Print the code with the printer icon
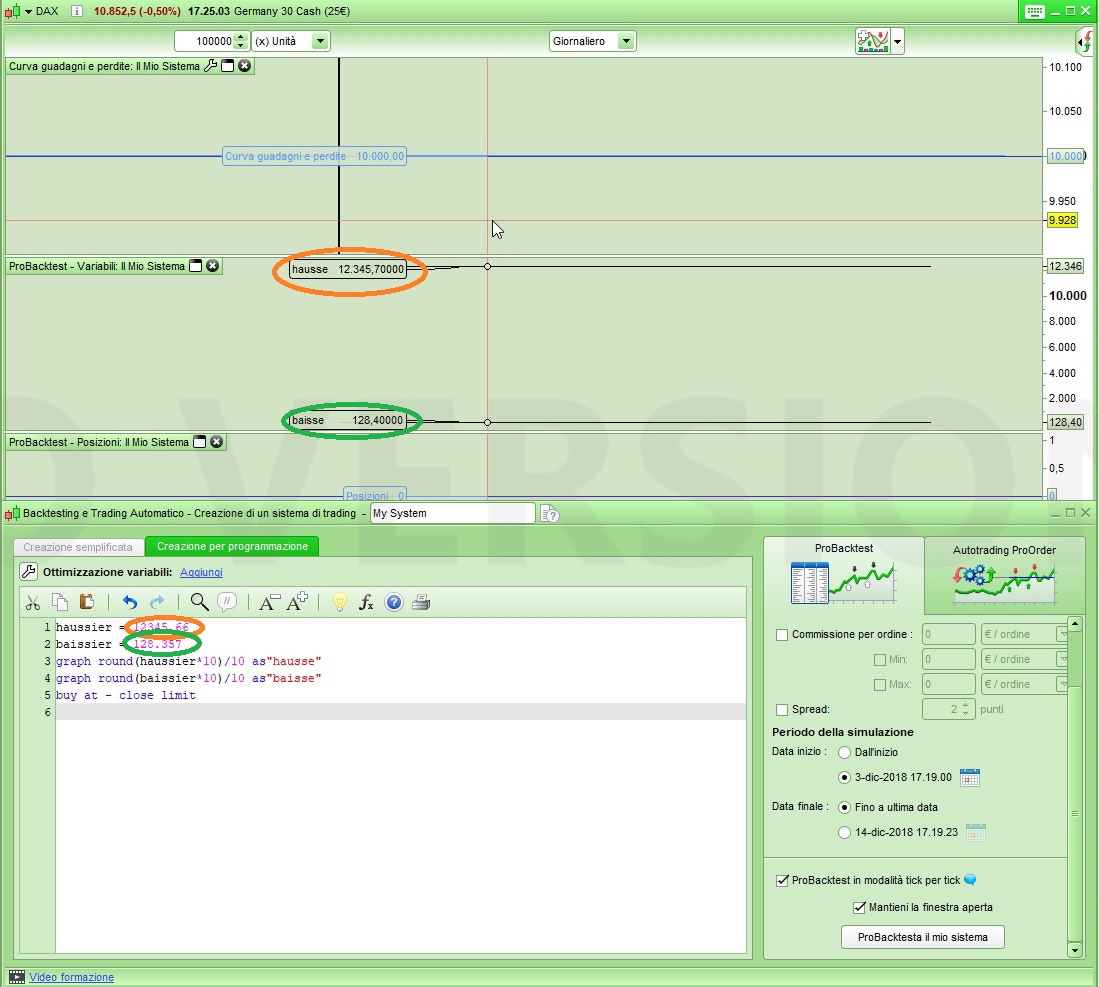The width and height of the screenshot is (1099, 987). click(421, 602)
